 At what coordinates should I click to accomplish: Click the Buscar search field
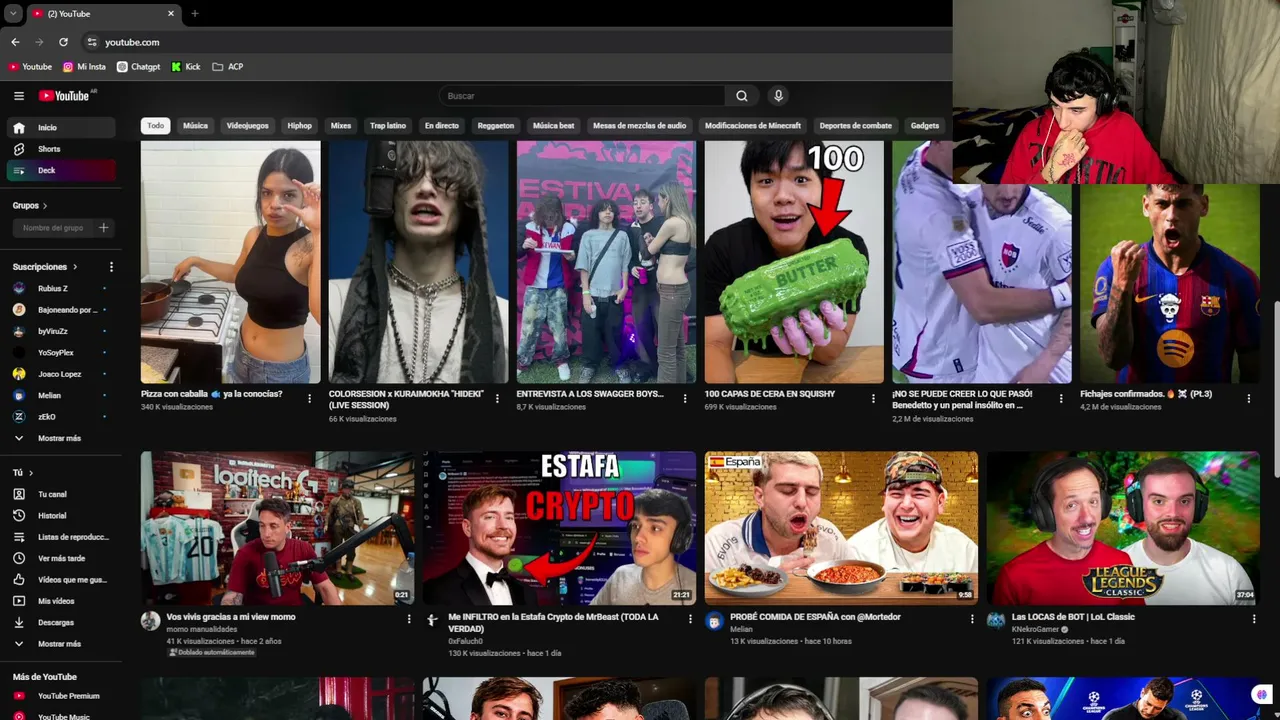[x=582, y=96]
